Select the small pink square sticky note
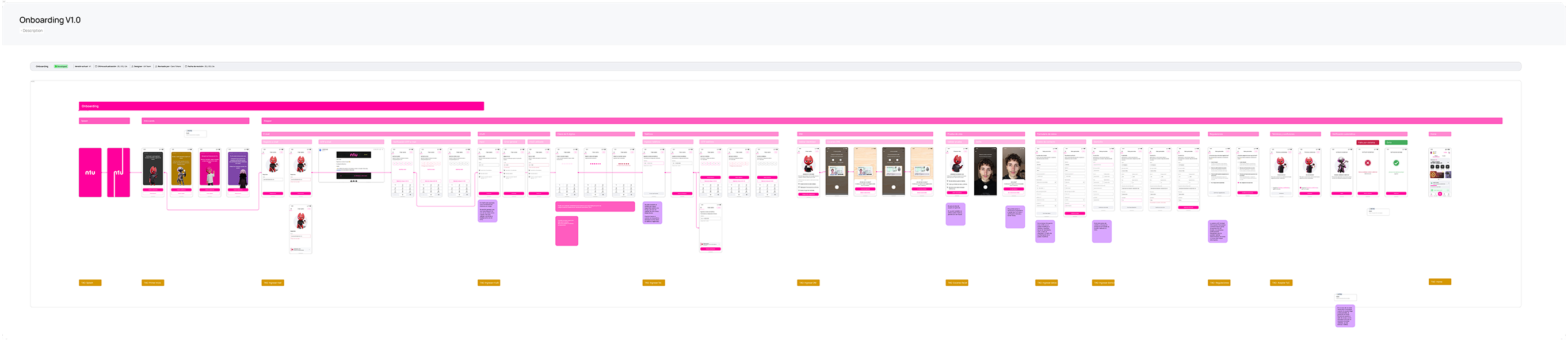 point(566,231)
